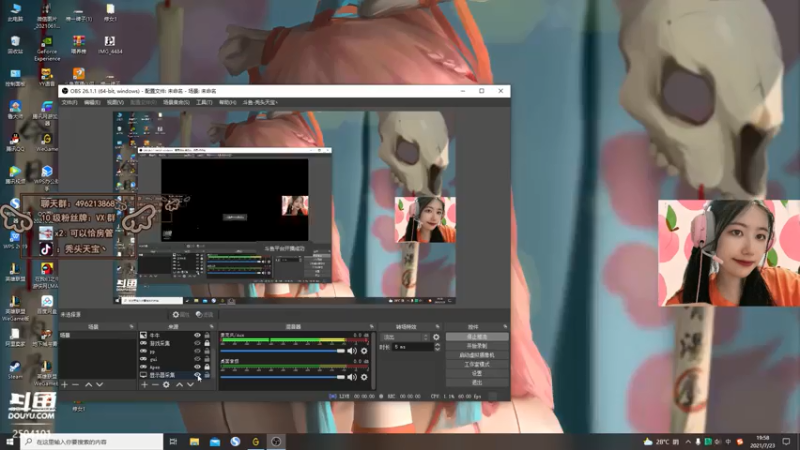Viewport: 800px width, 450px height.
Task: Open File Explorer from the taskbar
Action: 194,441
